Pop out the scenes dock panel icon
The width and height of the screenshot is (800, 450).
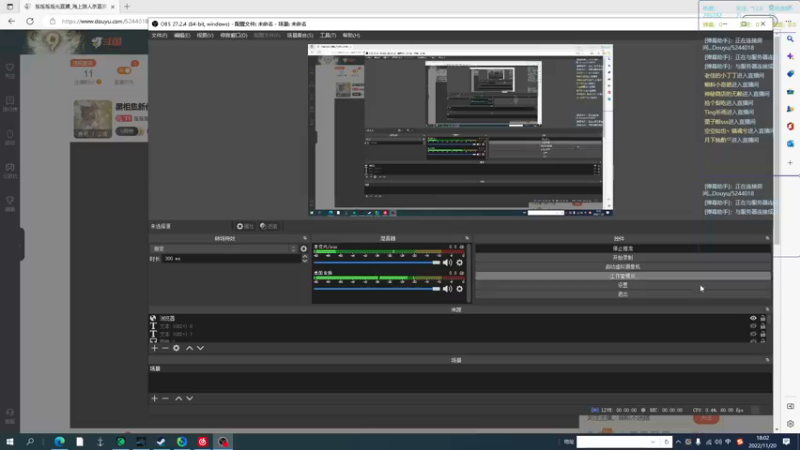(767, 360)
